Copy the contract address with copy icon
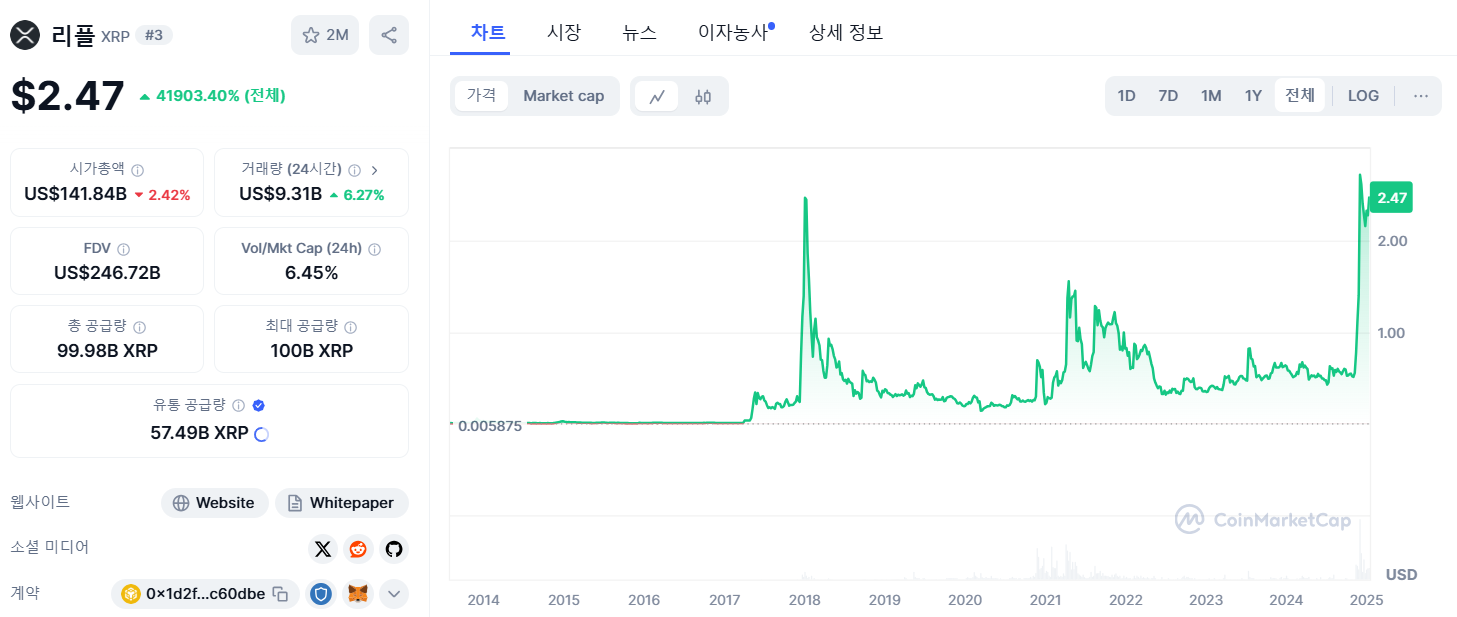 pos(281,593)
